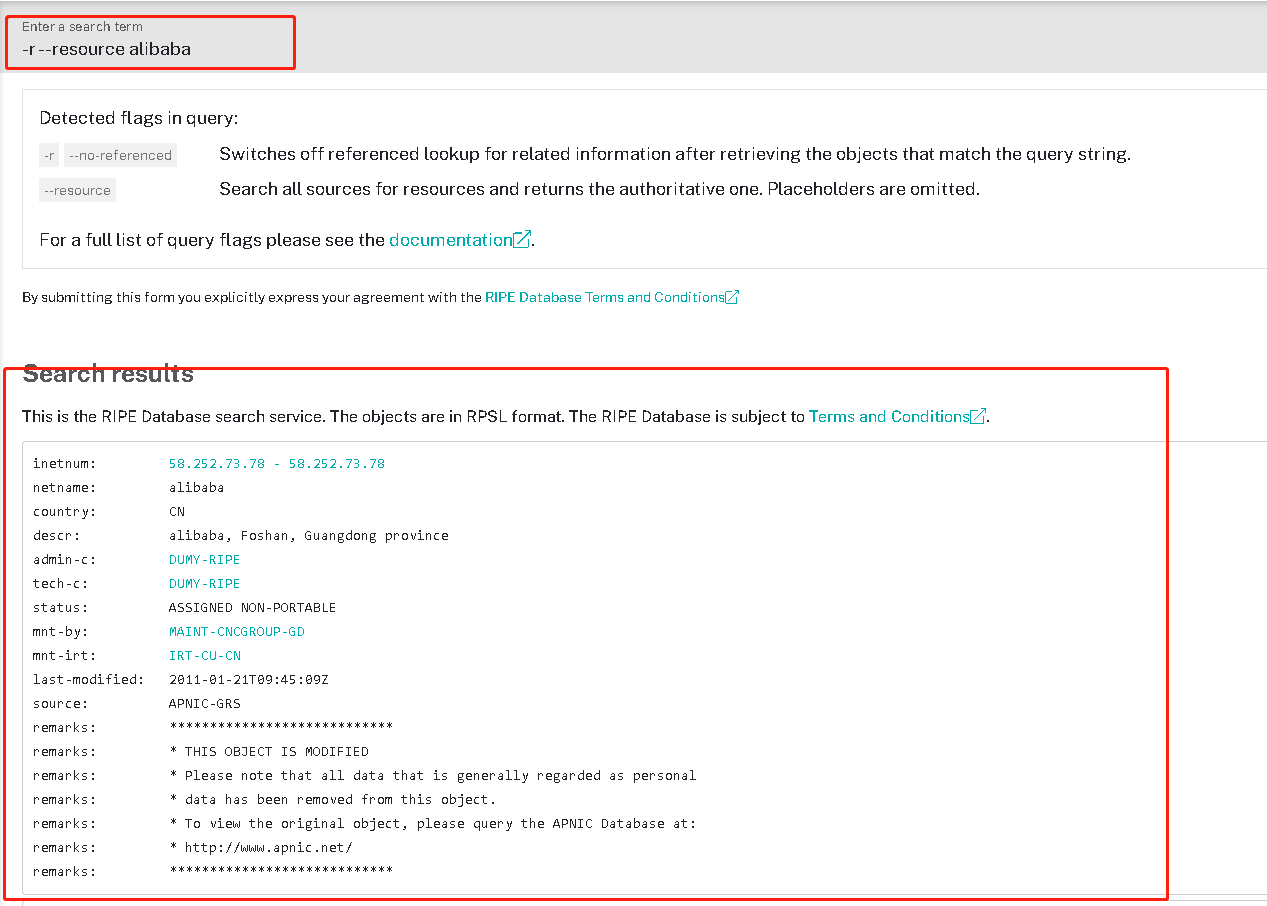Viewport: 1267px width, 906px height.
Task: Click external-link icon beside documentation
Action: click(x=522, y=240)
